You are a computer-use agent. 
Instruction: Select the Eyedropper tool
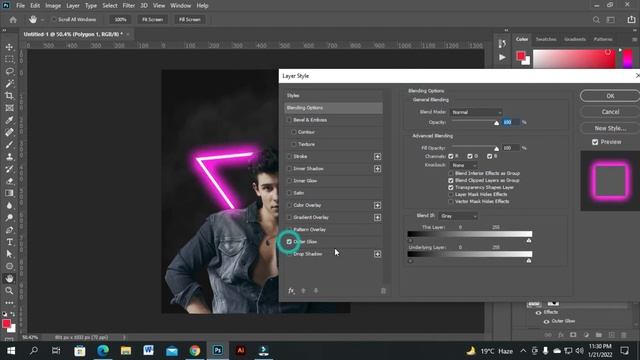(9, 120)
